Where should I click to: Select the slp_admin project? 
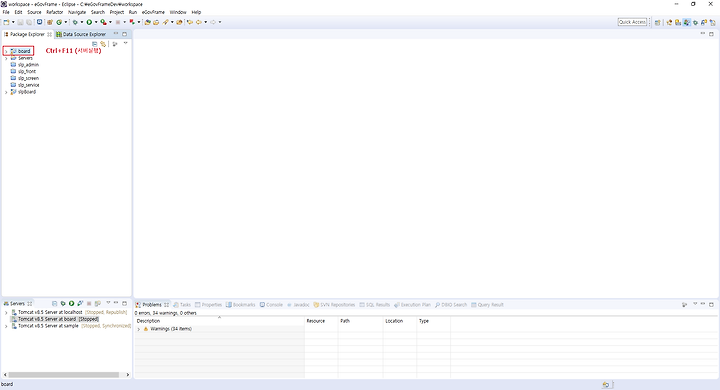[28, 65]
